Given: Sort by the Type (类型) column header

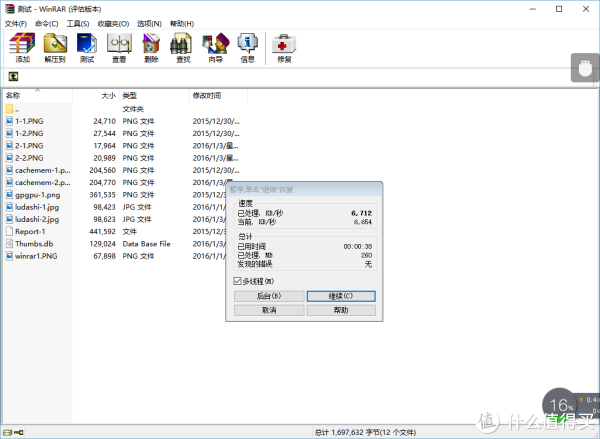Looking at the screenshot, I should click(x=154, y=96).
